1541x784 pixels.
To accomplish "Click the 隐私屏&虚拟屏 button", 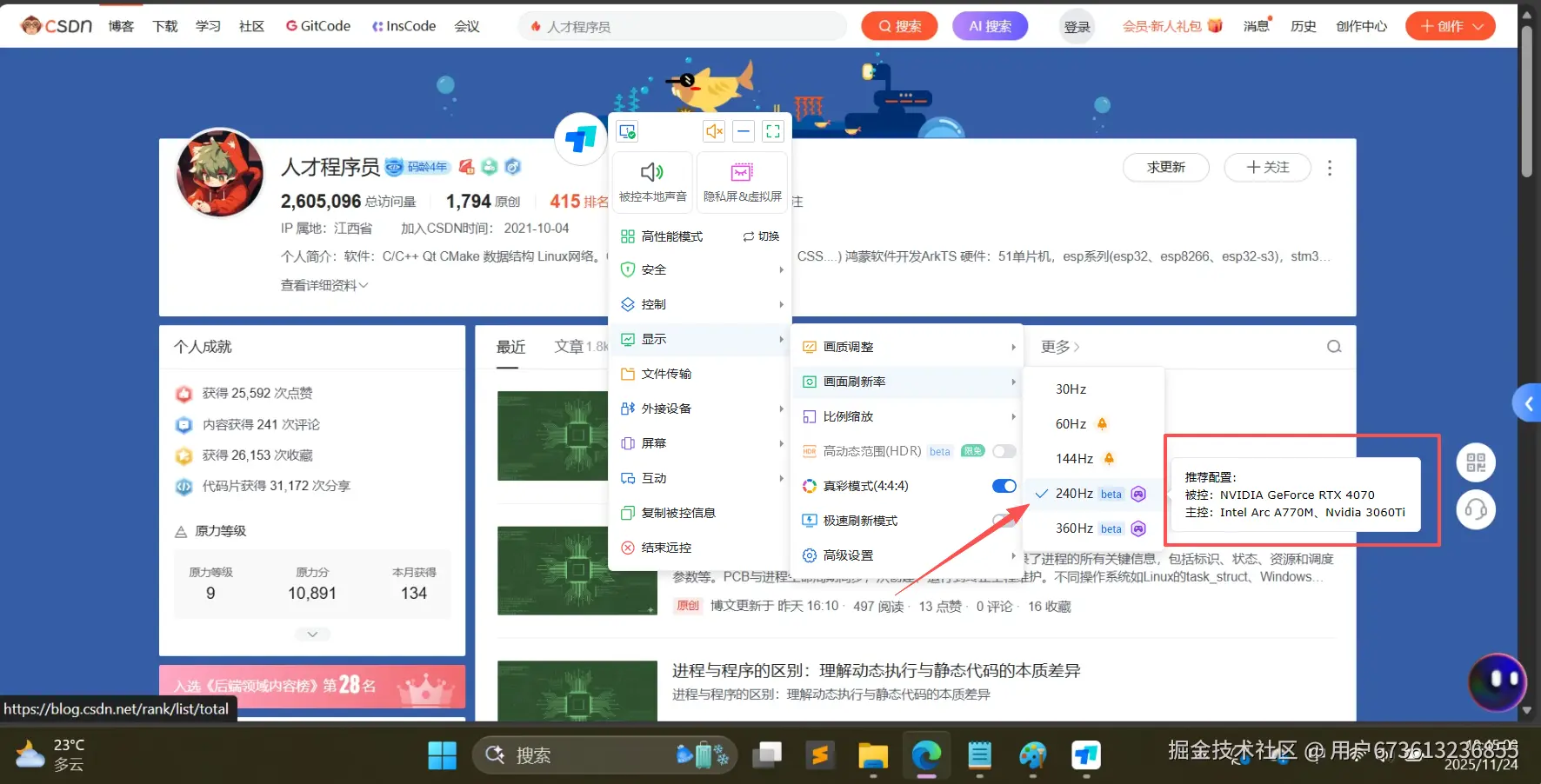I will point(743,182).
